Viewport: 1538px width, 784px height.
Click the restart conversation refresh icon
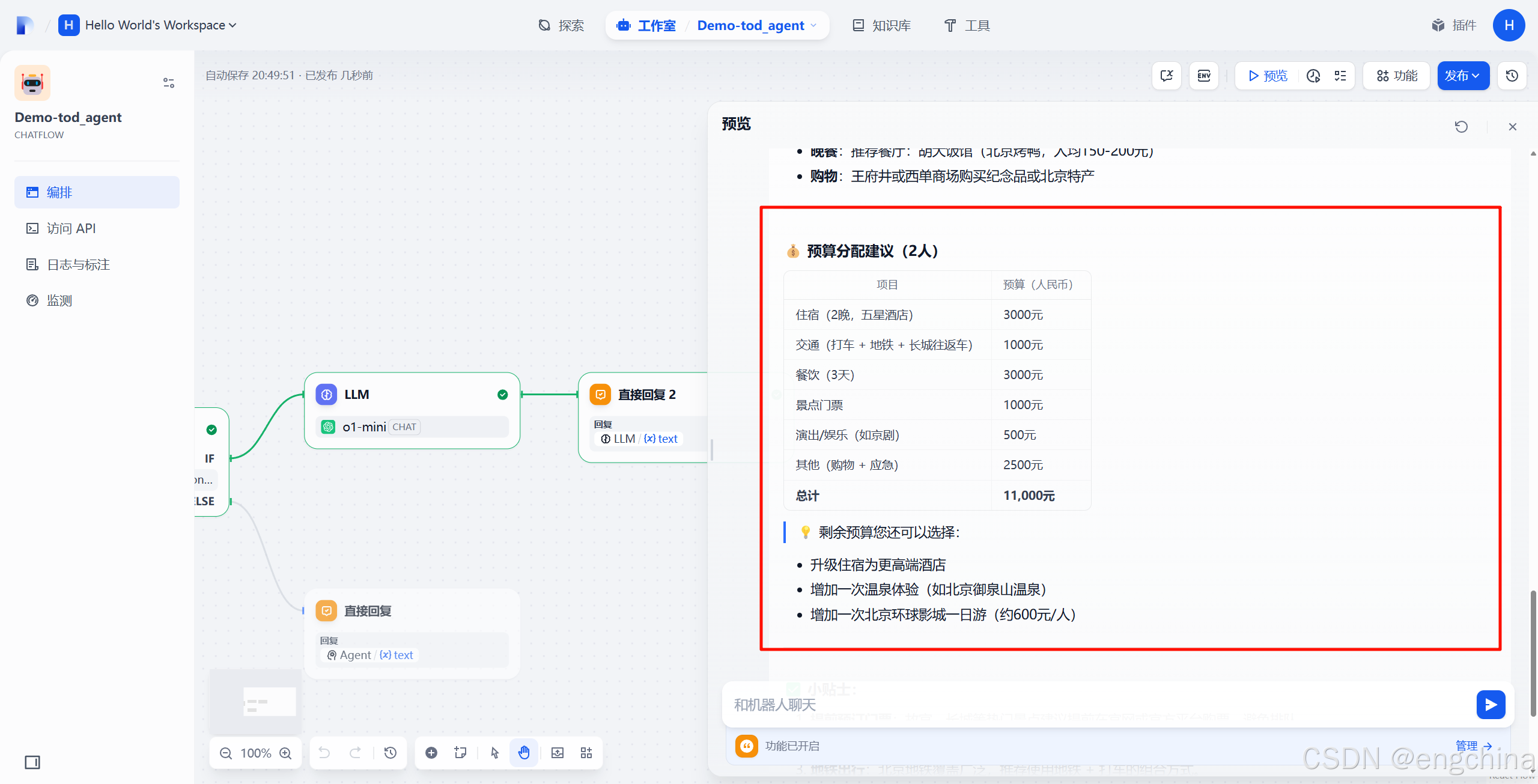[1461, 127]
